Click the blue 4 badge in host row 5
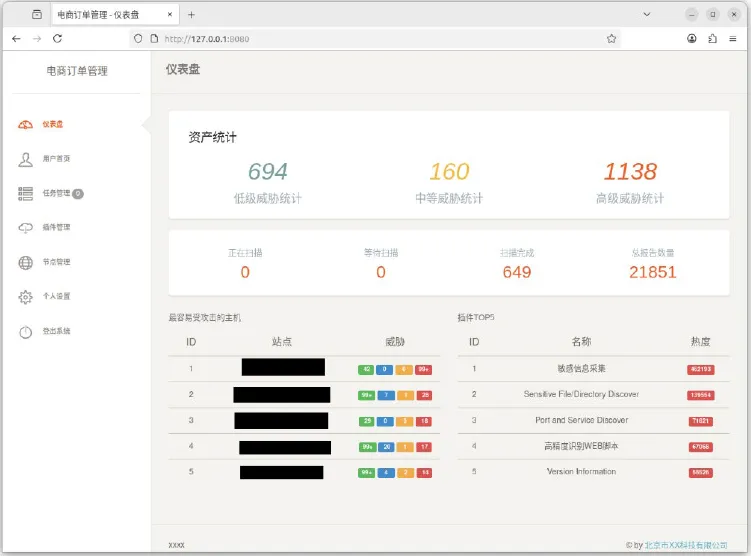The image size is (751, 556). [386, 473]
